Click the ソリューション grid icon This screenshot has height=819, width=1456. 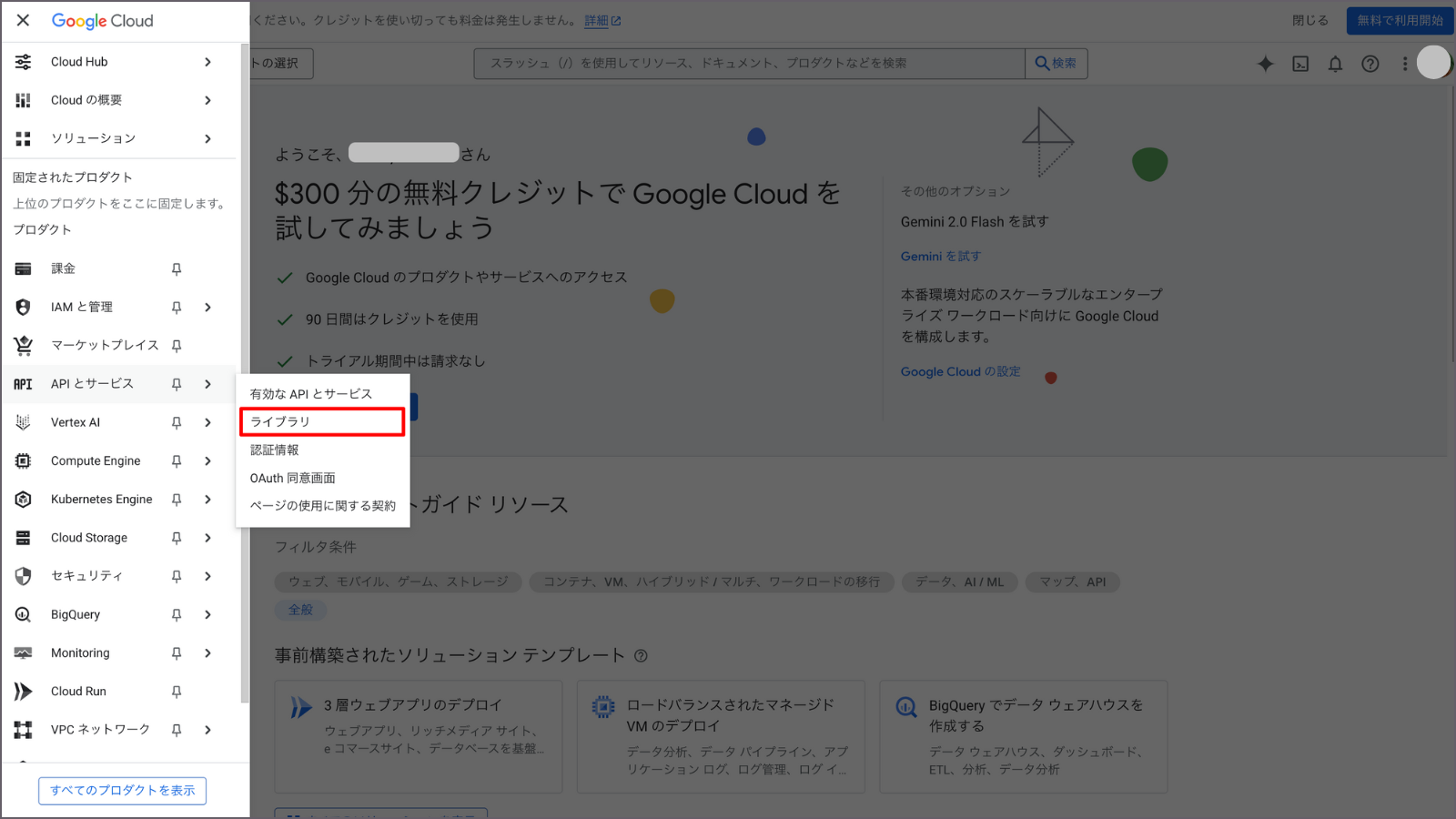click(x=23, y=138)
